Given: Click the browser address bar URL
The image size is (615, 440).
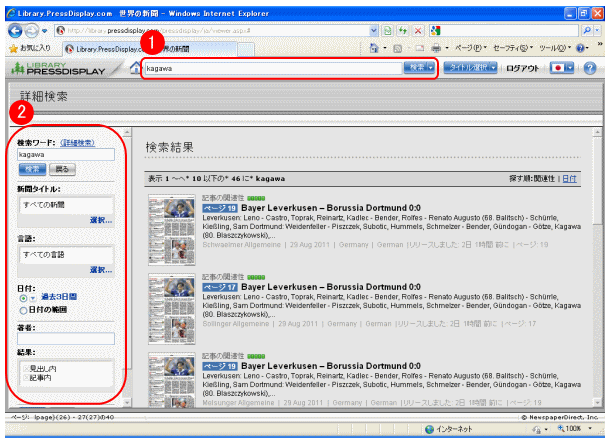Looking at the screenshot, I should point(158,31).
